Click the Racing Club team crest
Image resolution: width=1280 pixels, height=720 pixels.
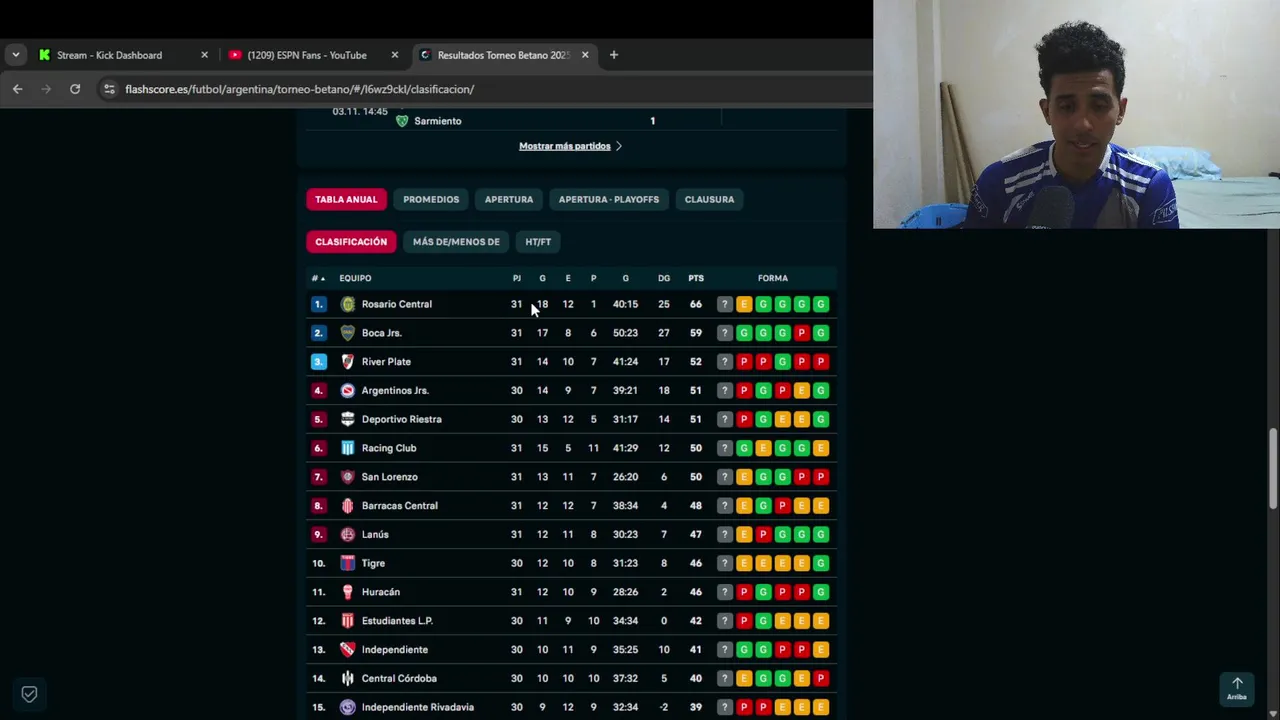(348, 448)
